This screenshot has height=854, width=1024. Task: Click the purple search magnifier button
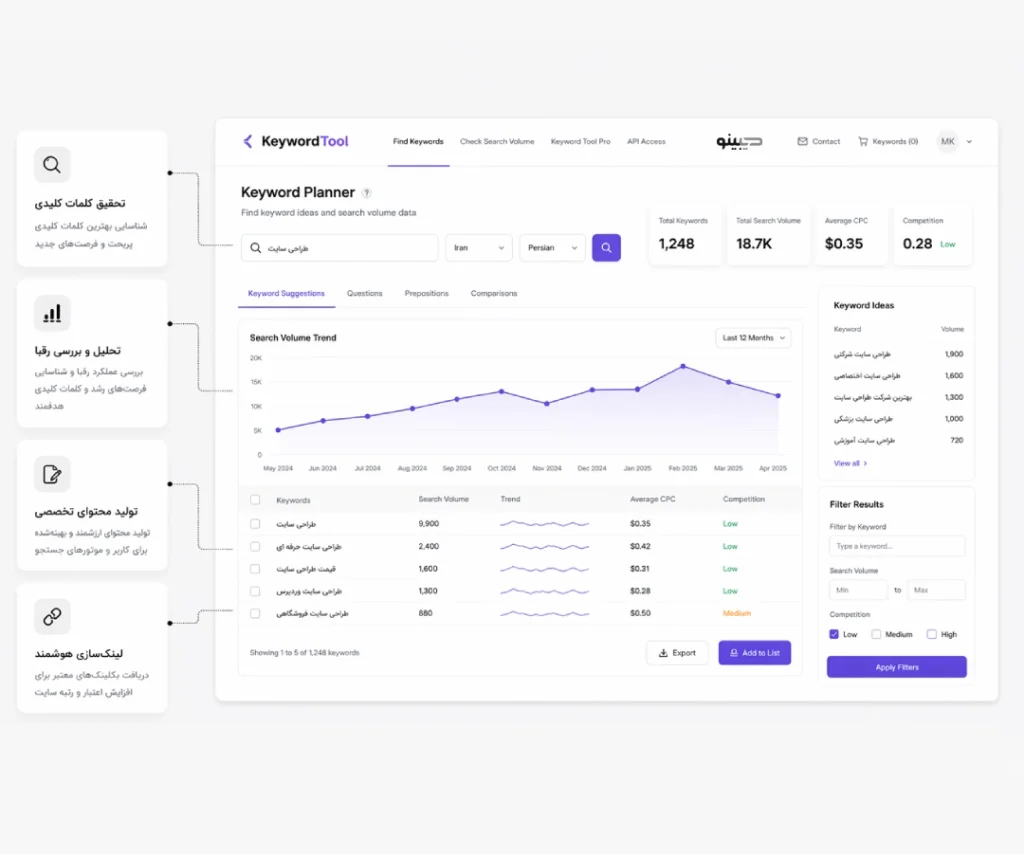[606, 247]
